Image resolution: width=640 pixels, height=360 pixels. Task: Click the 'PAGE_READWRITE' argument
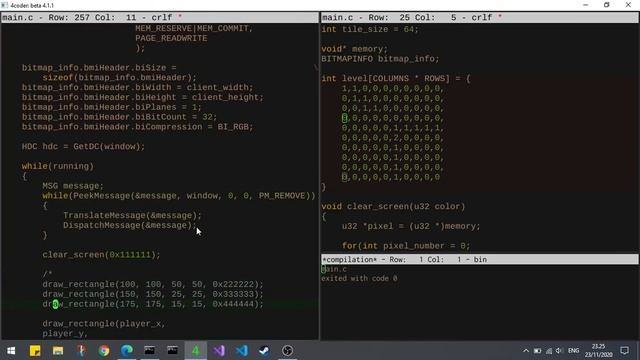(171, 38)
